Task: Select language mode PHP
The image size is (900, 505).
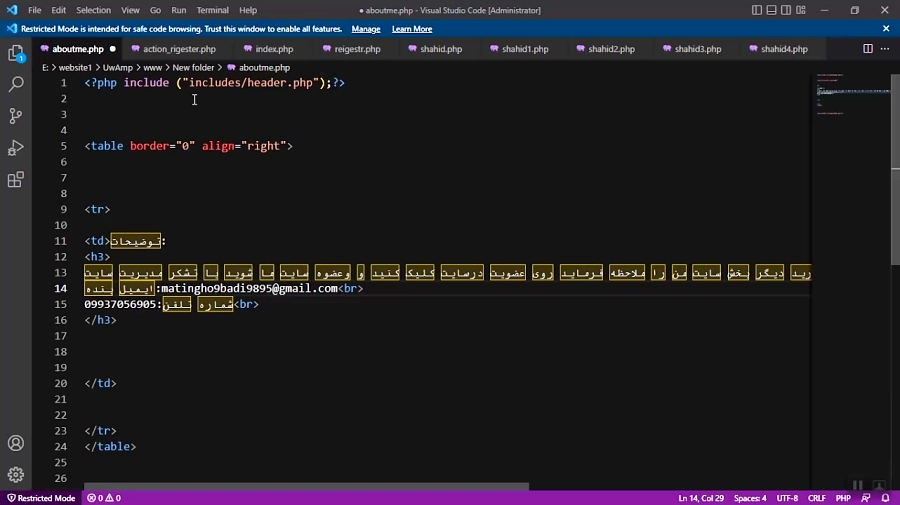Action: pyautogui.click(x=843, y=498)
